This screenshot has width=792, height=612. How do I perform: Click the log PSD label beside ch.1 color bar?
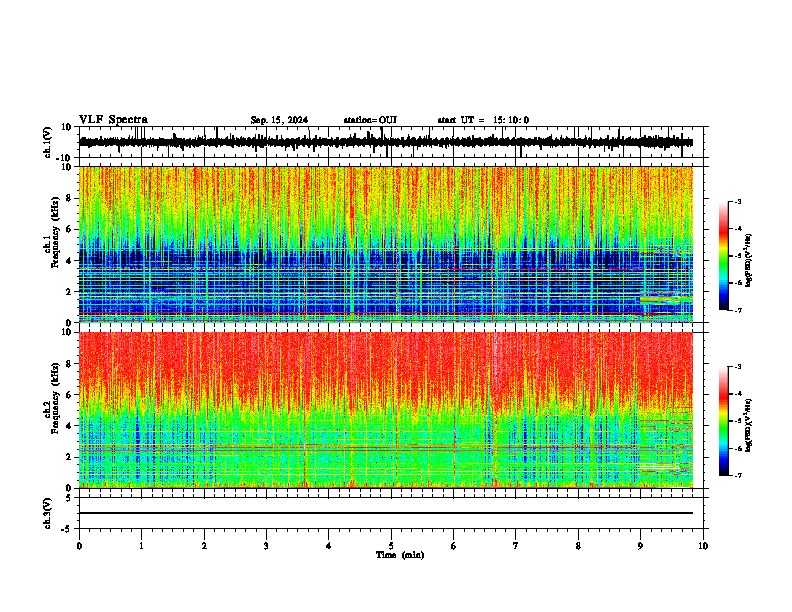click(749, 261)
